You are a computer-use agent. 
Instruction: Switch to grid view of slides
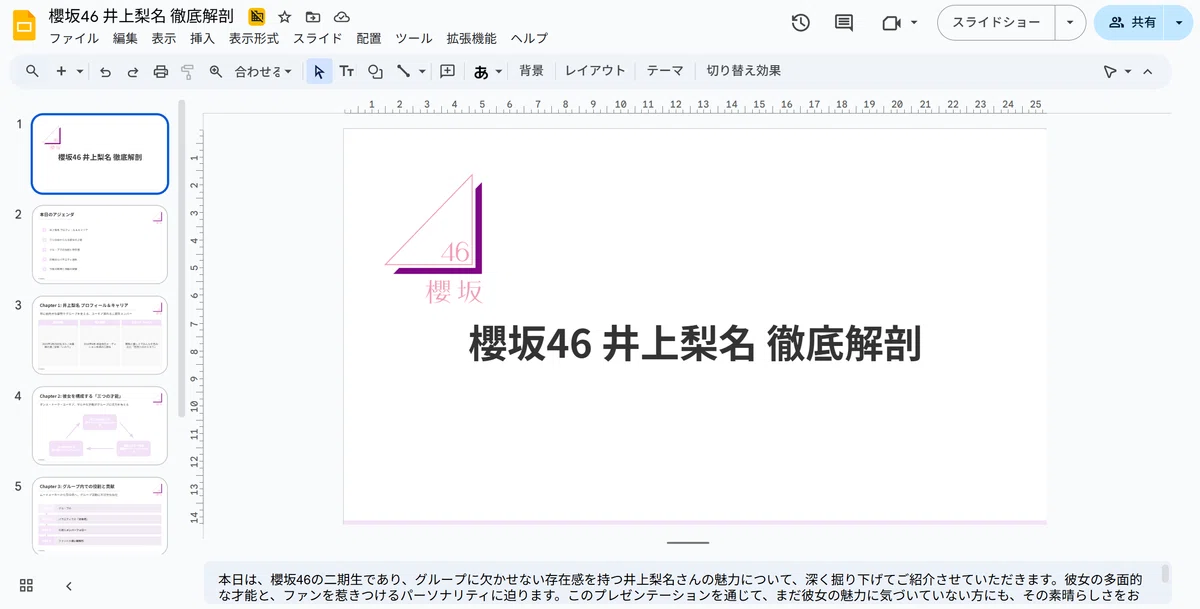pyautogui.click(x=27, y=586)
